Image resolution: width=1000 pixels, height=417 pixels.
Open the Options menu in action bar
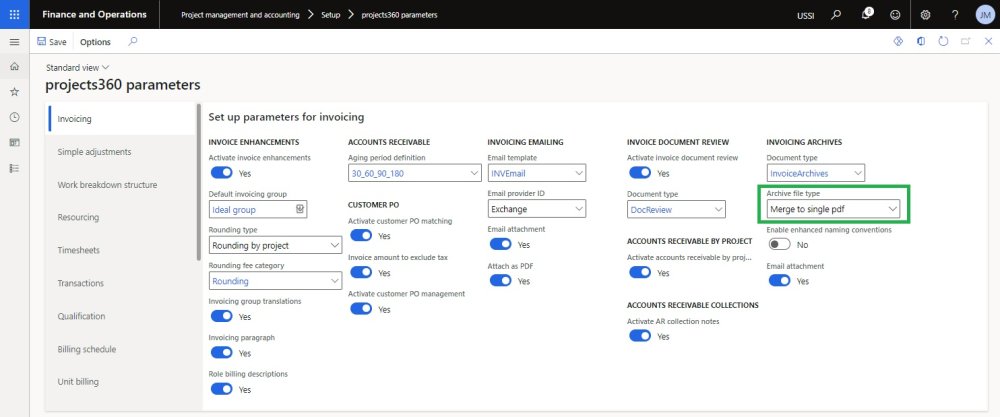click(95, 42)
